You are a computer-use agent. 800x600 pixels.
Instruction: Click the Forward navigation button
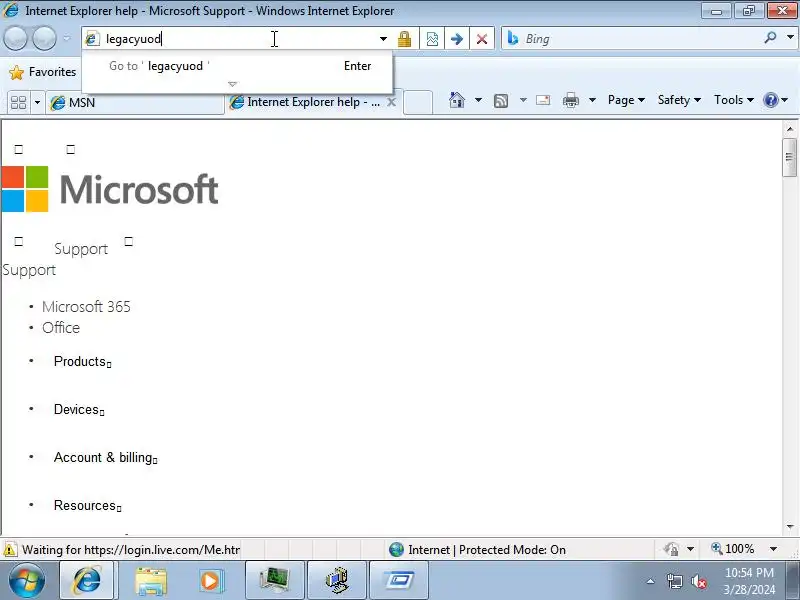[44, 38]
